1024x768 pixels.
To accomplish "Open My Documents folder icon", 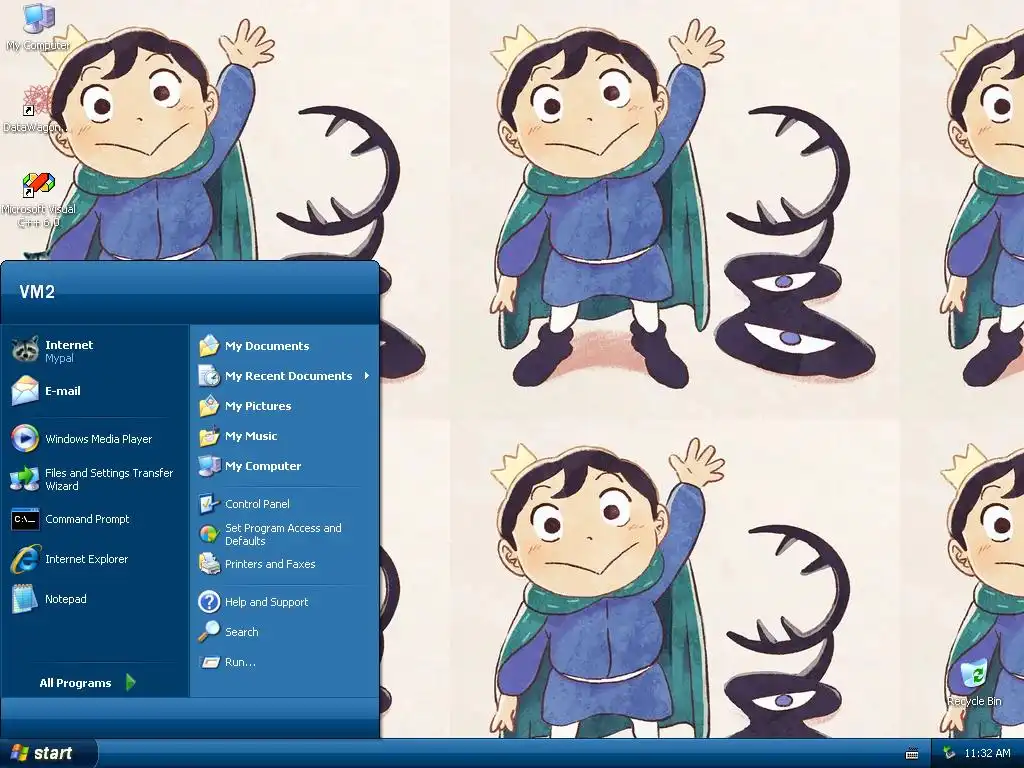I will click(x=209, y=345).
